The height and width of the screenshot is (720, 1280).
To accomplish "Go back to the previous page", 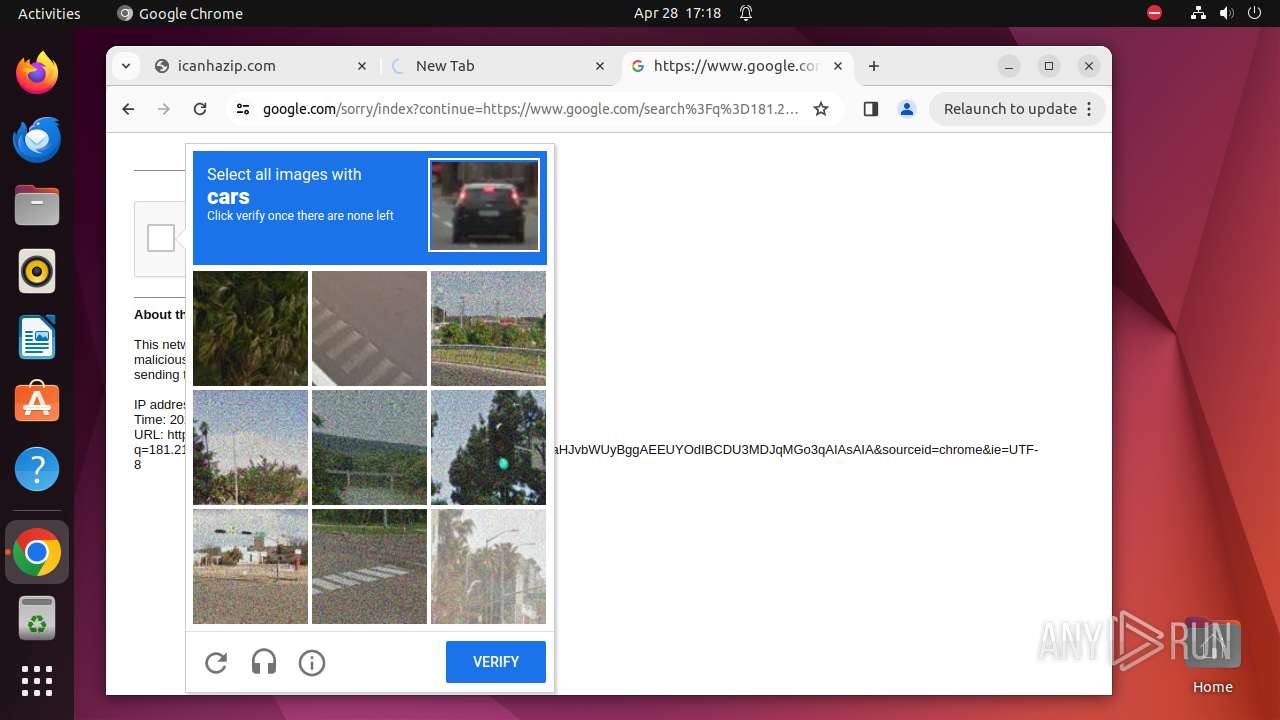I will [x=128, y=109].
